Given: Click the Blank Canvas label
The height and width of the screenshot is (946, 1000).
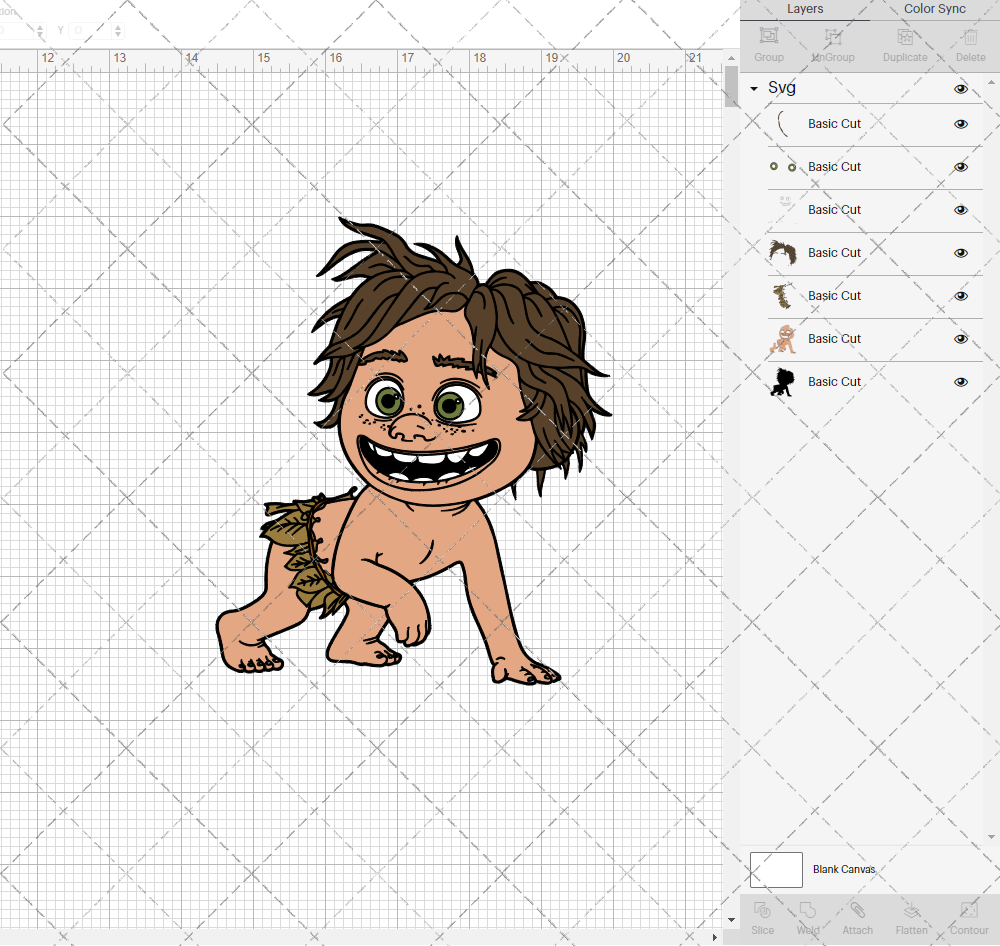Looking at the screenshot, I should pos(844,869).
